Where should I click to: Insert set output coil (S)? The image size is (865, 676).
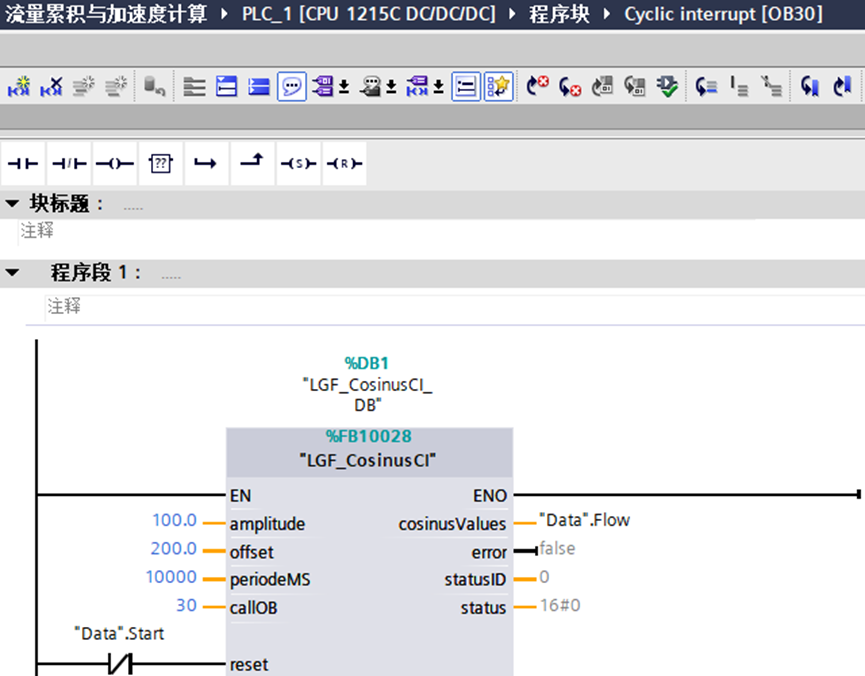(298, 163)
